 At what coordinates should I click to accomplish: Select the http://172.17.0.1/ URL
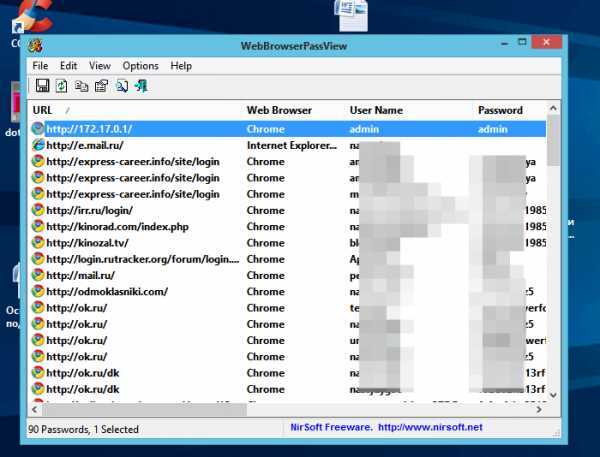coord(89,129)
